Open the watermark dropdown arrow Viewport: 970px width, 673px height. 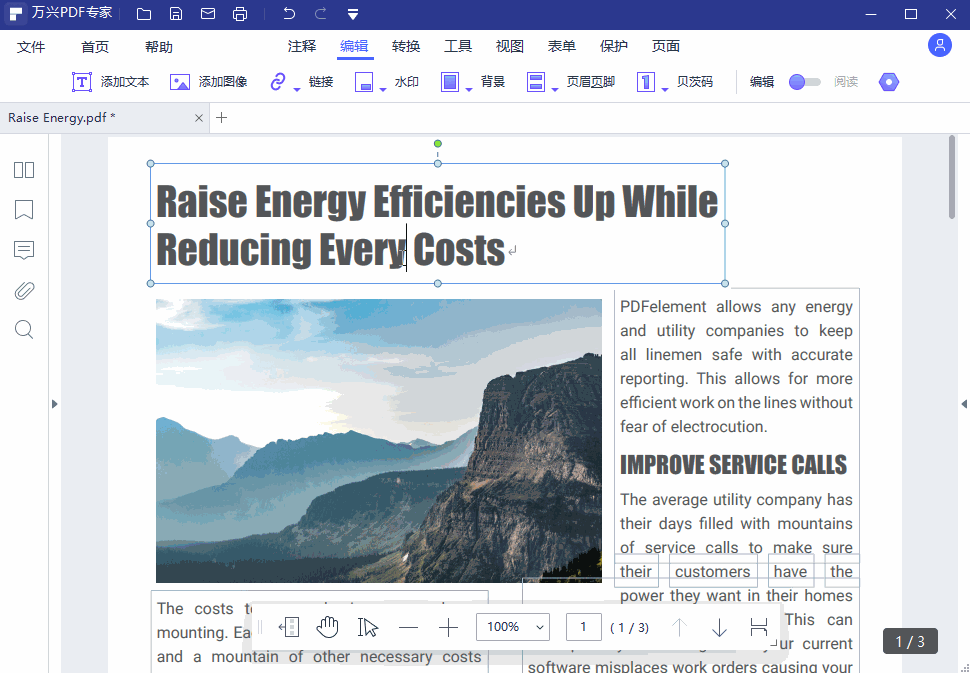pyautogui.click(x=383, y=90)
